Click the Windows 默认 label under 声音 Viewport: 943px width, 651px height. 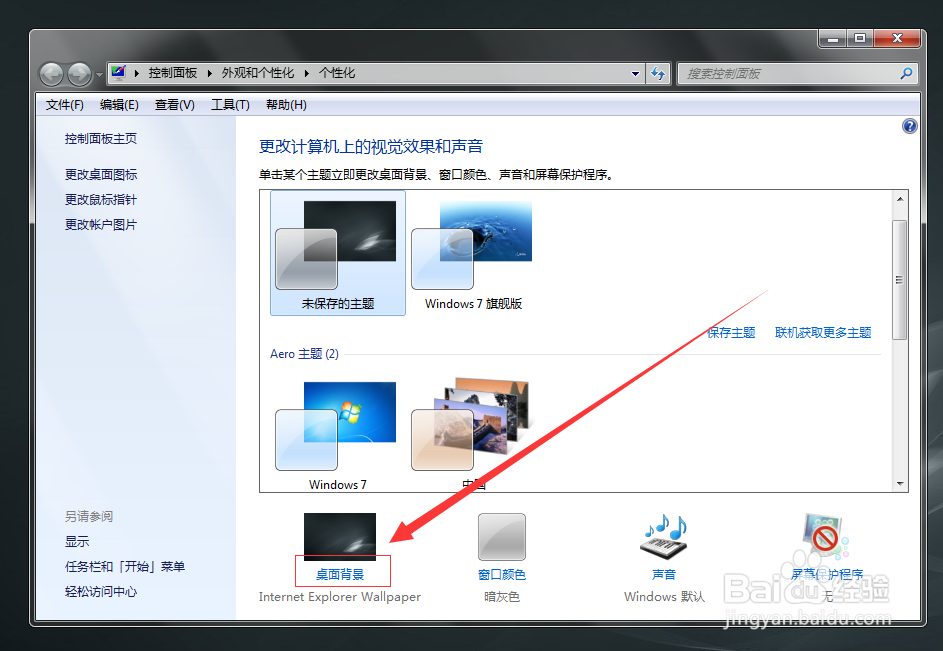[x=664, y=597]
